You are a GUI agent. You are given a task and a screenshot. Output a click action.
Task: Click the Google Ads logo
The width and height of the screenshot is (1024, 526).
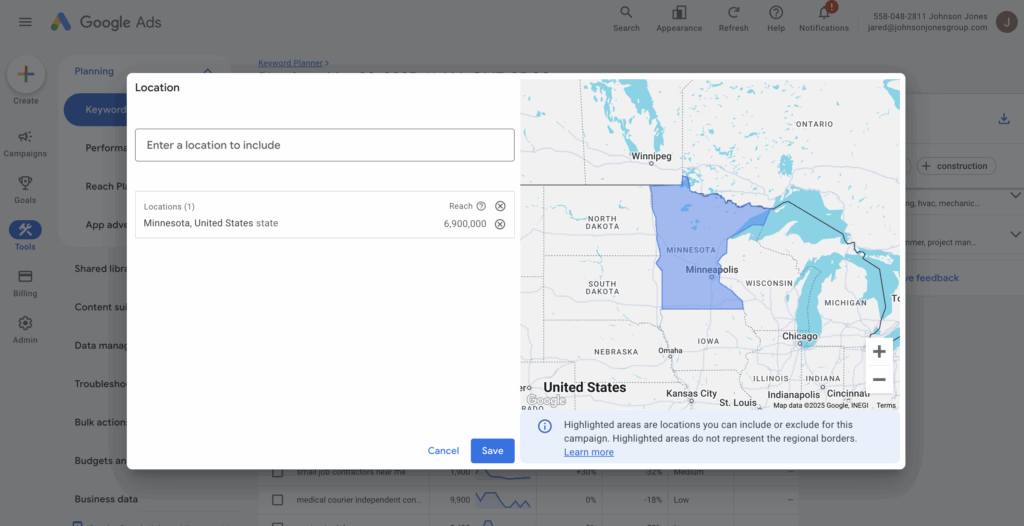[x=106, y=22]
